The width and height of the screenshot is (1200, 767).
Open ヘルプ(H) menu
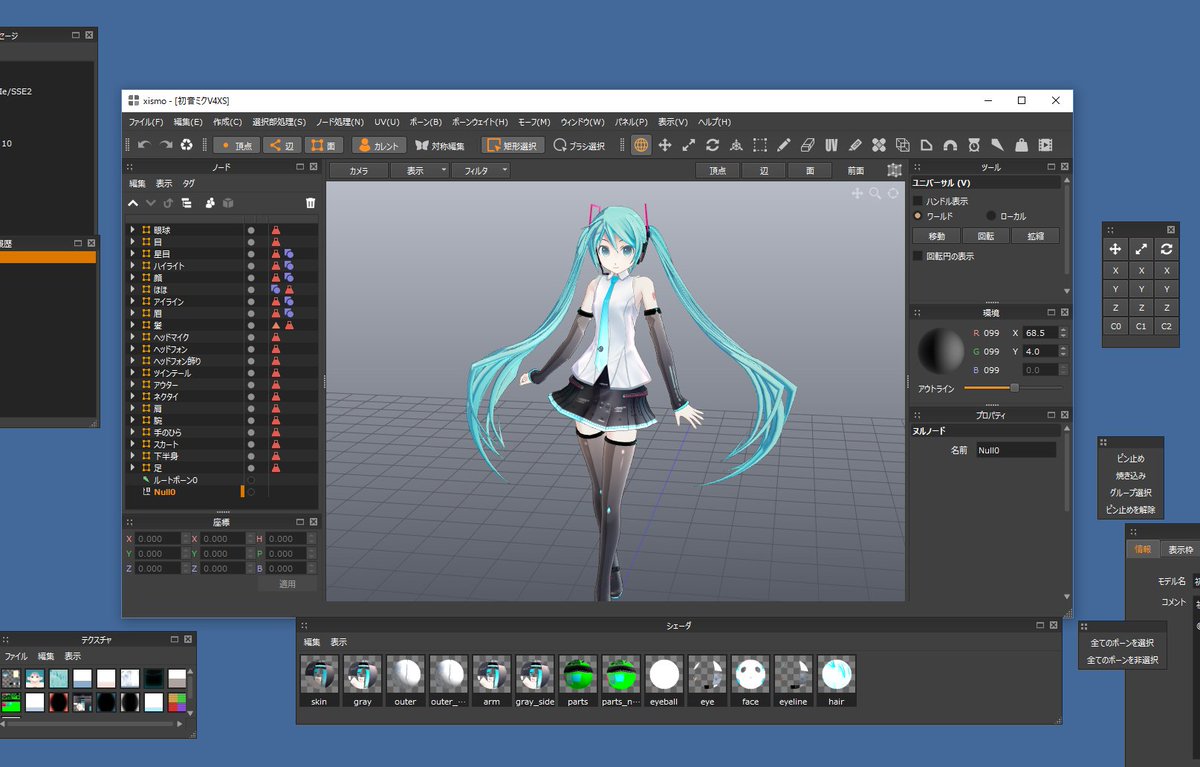[x=715, y=122]
